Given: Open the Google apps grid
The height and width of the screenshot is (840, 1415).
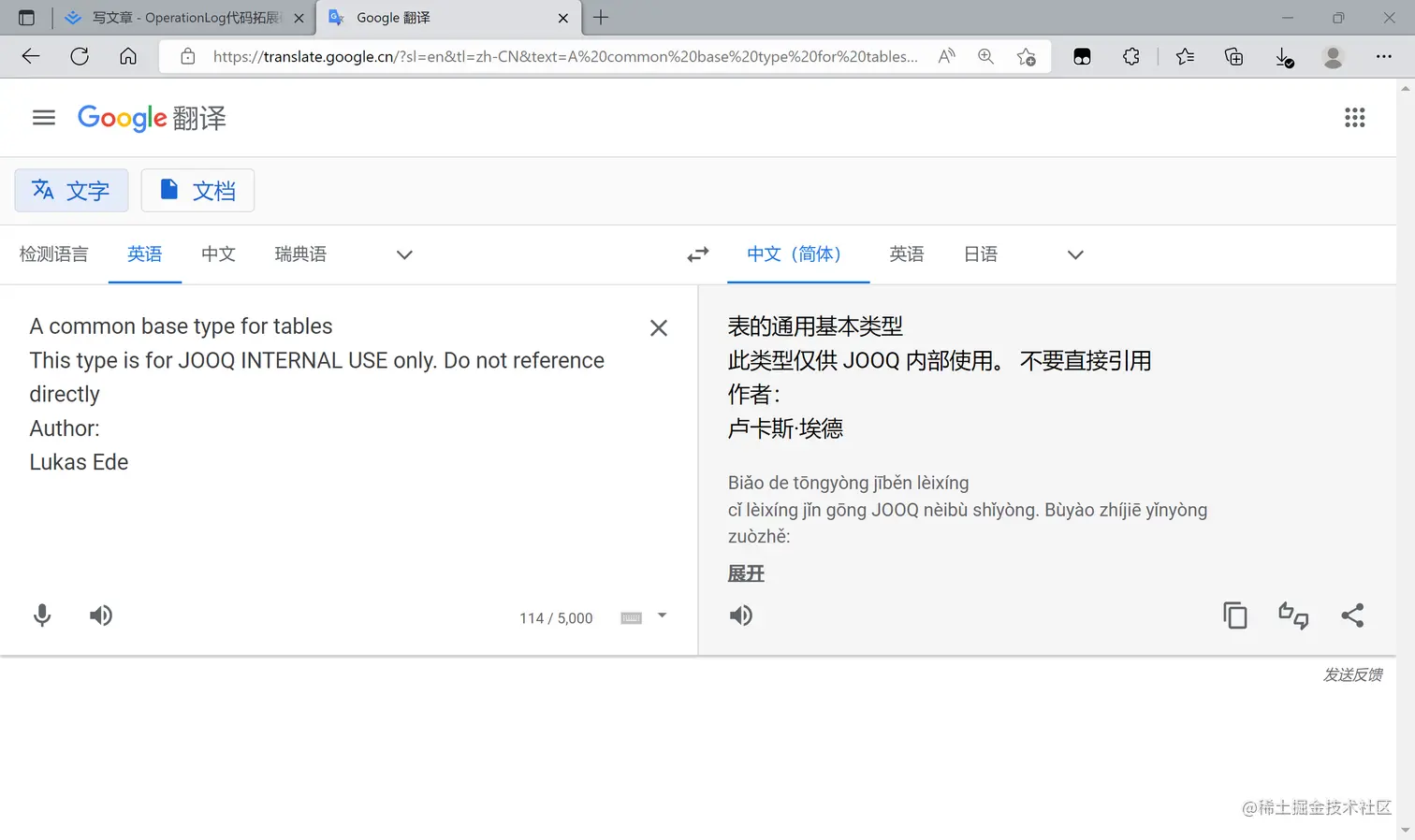Looking at the screenshot, I should [x=1354, y=118].
